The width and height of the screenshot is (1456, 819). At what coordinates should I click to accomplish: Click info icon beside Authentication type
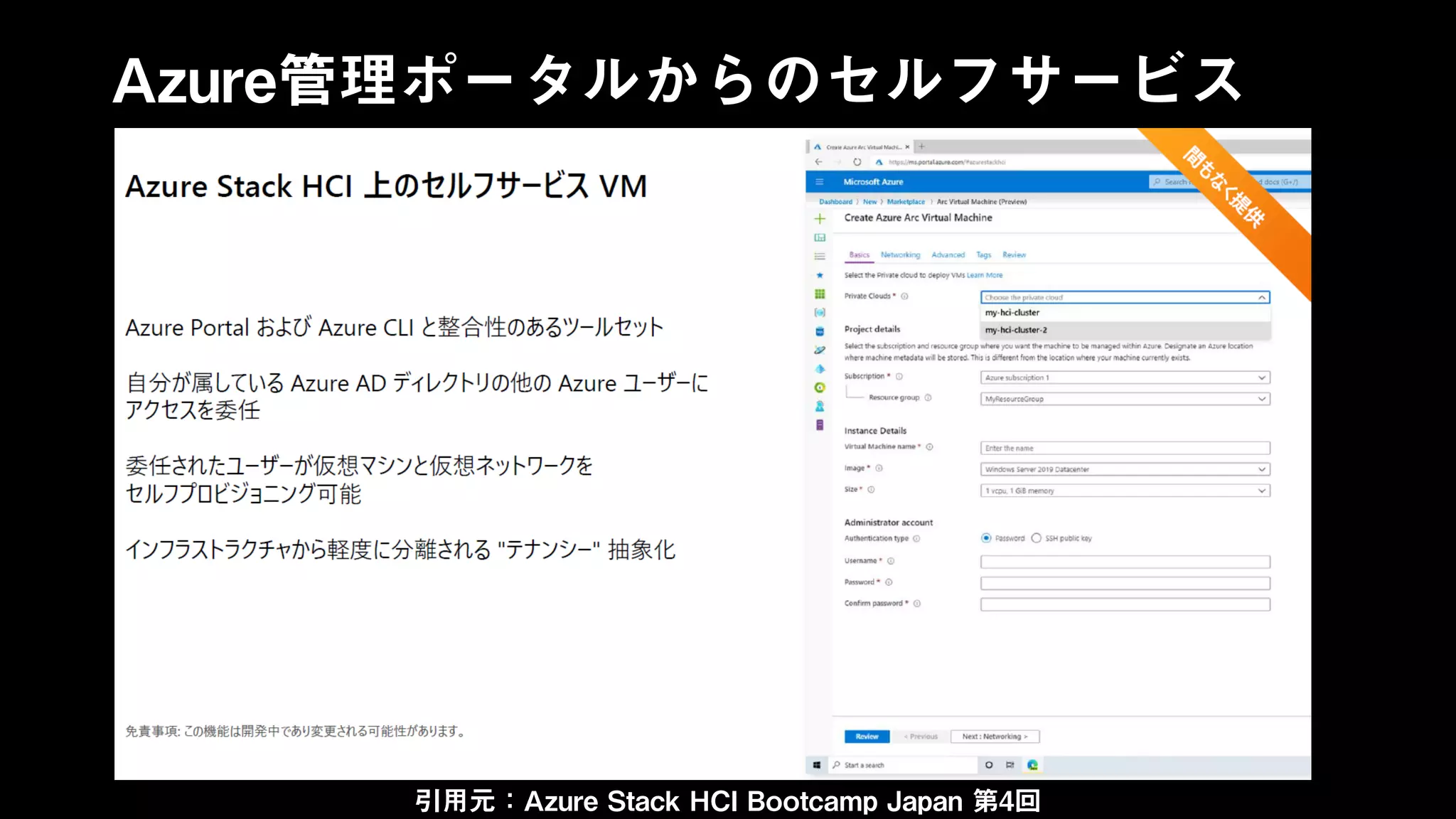click(917, 539)
